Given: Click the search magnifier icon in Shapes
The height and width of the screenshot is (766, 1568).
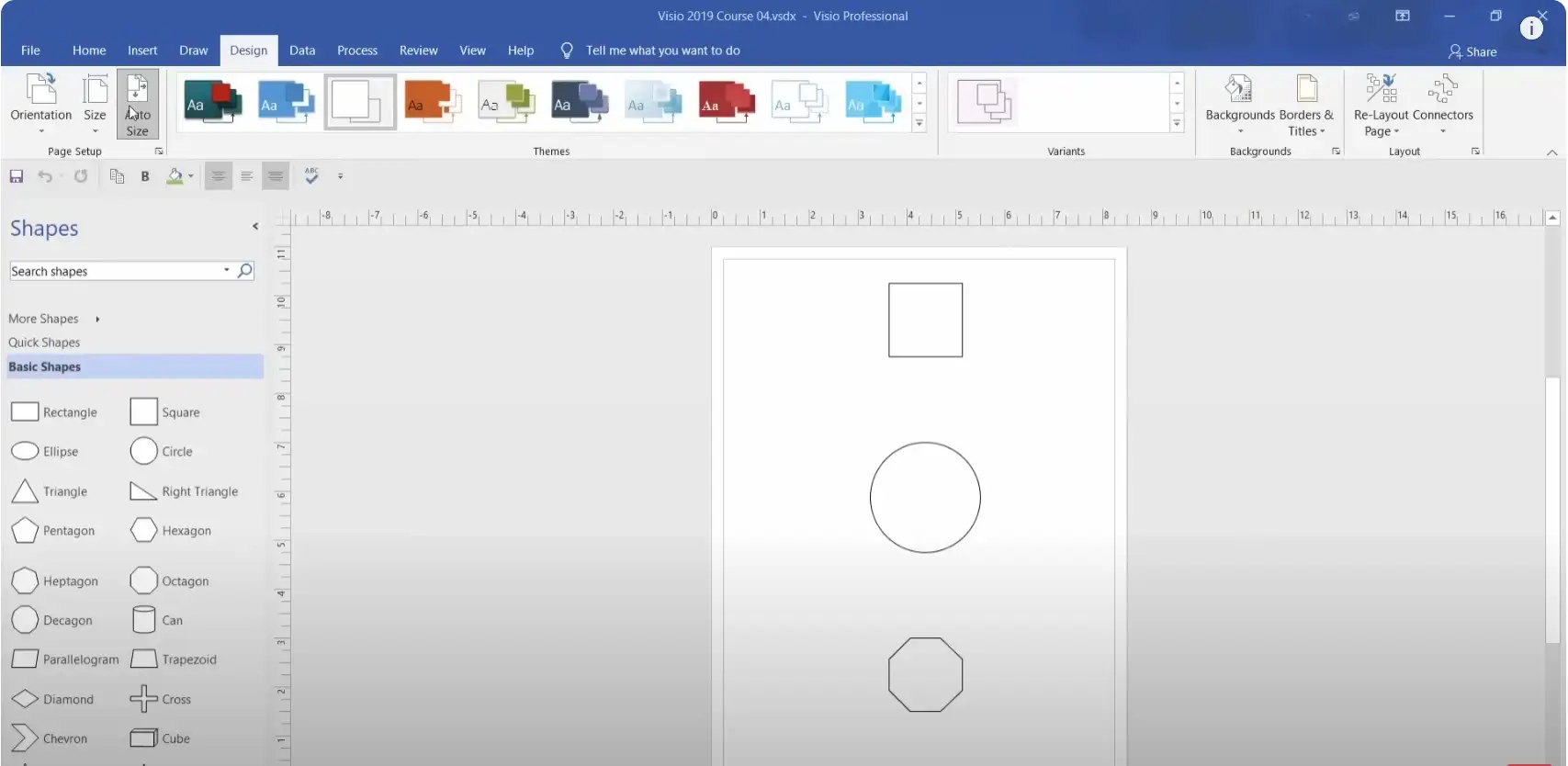Looking at the screenshot, I should pyautogui.click(x=245, y=271).
